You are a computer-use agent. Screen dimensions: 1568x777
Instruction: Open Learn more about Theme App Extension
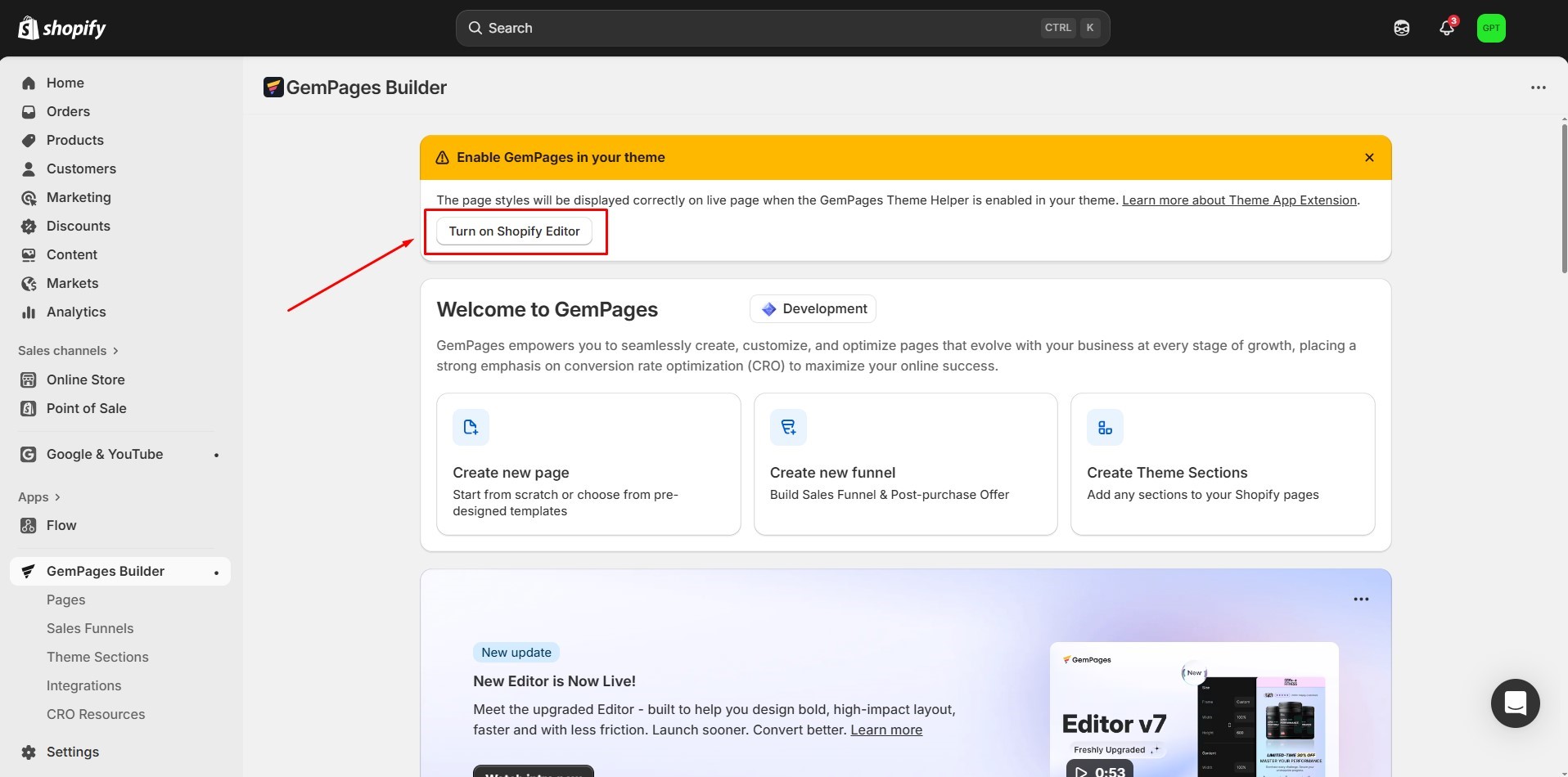pyautogui.click(x=1239, y=200)
